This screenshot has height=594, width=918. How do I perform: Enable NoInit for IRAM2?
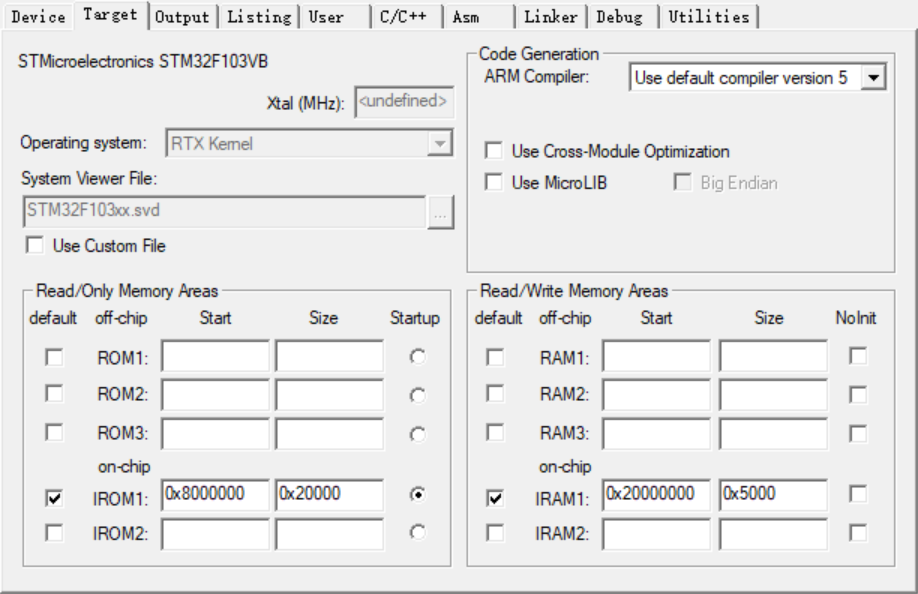click(x=858, y=533)
